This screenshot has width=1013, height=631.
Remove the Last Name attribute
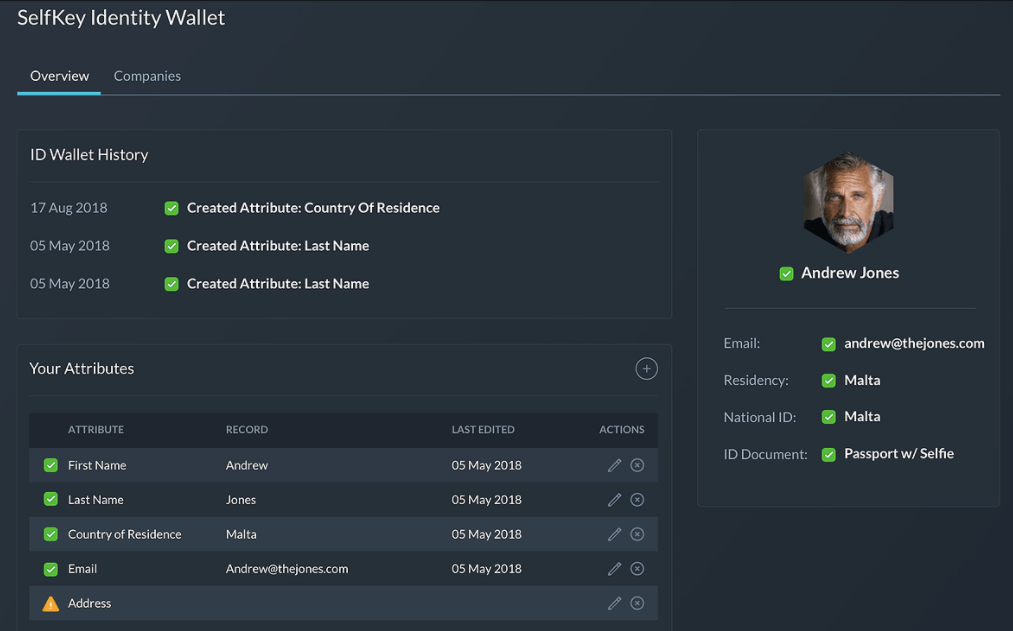[x=637, y=500]
